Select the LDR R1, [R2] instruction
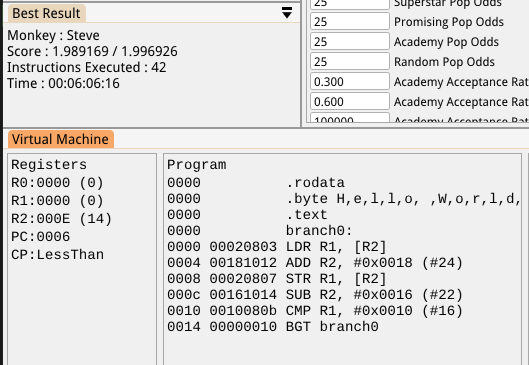The width and height of the screenshot is (529, 365). (x=277, y=247)
